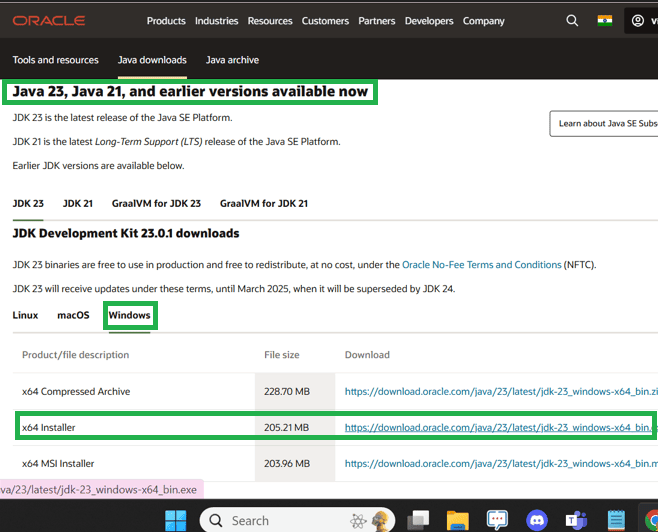Open Task View in the taskbar
This screenshot has width=658, height=532.
pos(419,520)
